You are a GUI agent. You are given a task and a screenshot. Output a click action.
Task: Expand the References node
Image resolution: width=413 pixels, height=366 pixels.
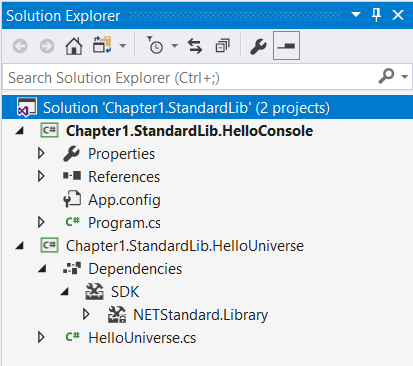coord(41,176)
